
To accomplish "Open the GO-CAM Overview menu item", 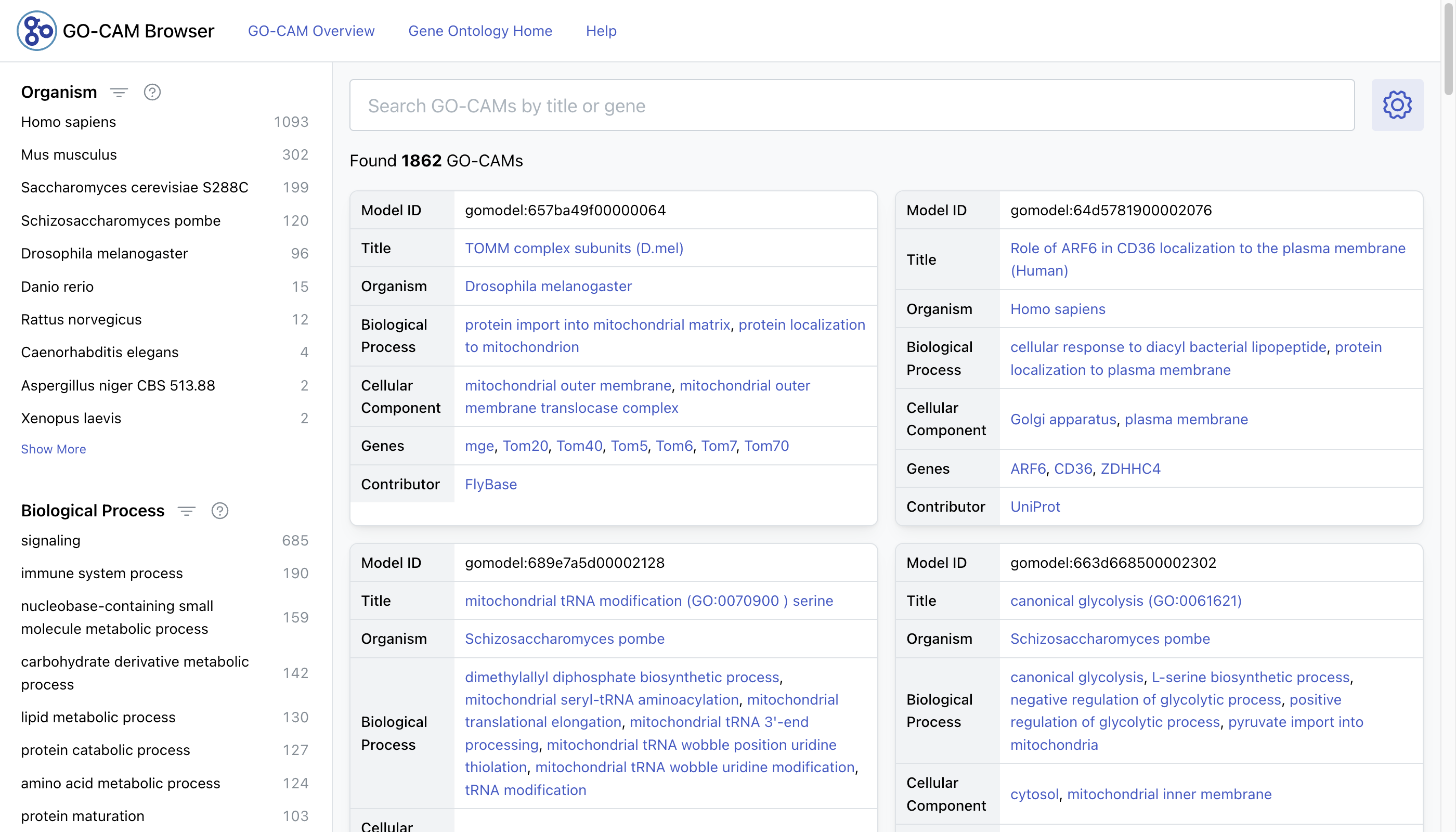I will tap(311, 31).
